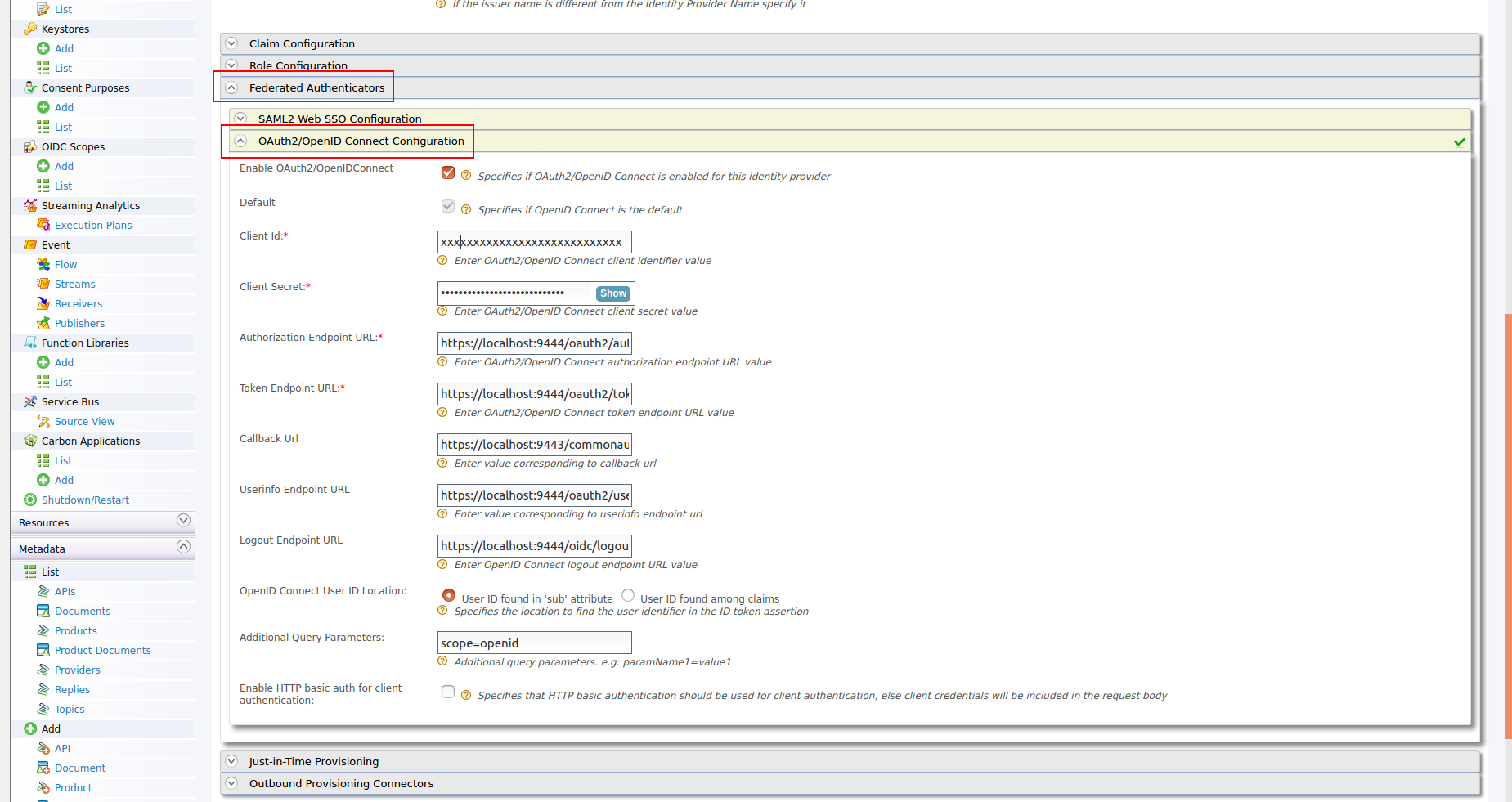
Task: Open the Topics metadata item
Action: point(69,709)
